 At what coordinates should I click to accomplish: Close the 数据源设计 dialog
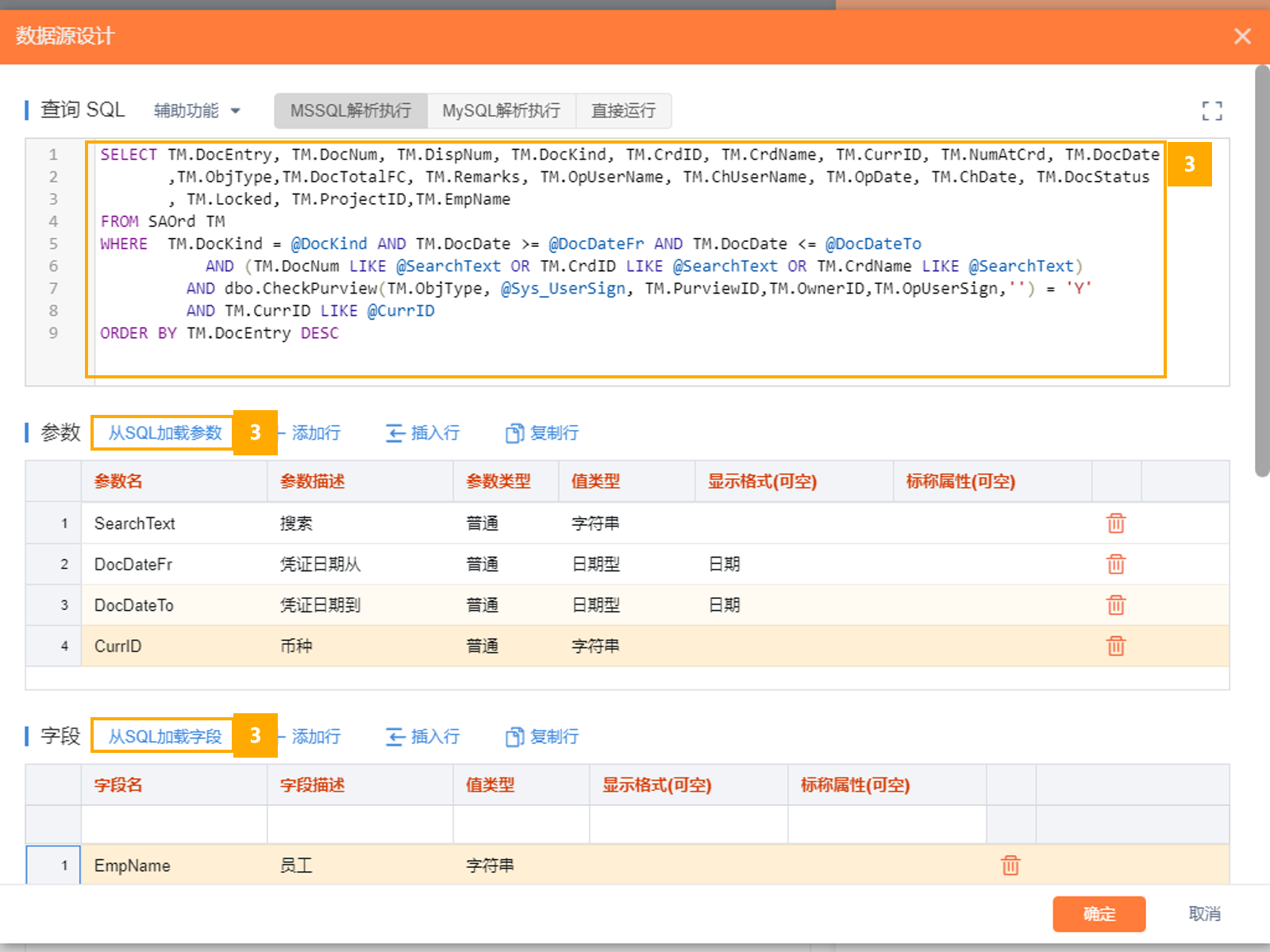[x=1242, y=36]
